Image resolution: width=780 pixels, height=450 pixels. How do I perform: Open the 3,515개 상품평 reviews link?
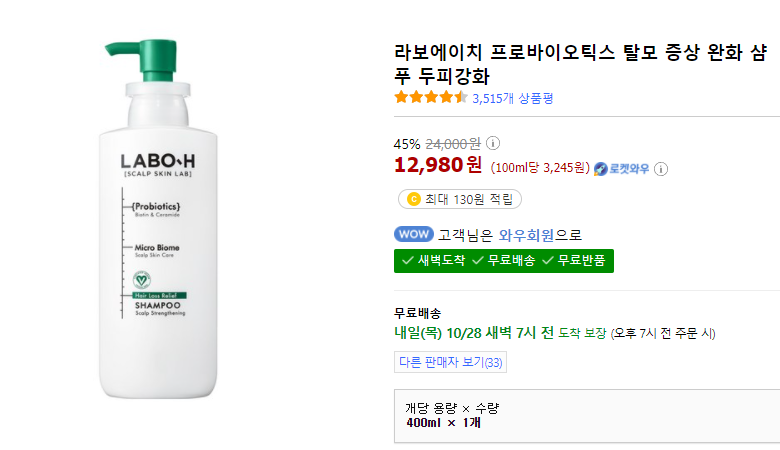pyautogui.click(x=512, y=98)
